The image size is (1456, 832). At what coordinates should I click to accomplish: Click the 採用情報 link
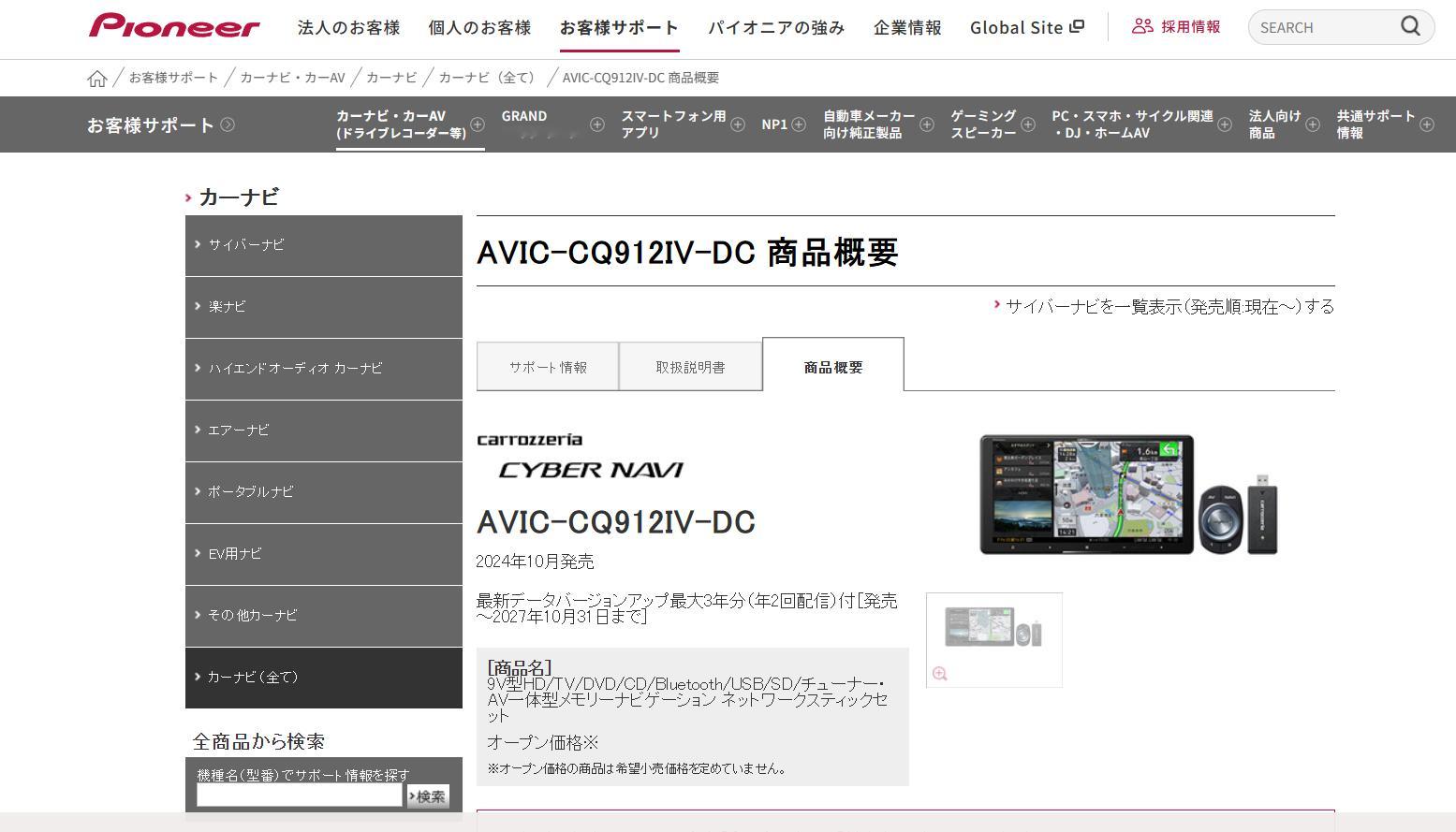pyautogui.click(x=1190, y=27)
